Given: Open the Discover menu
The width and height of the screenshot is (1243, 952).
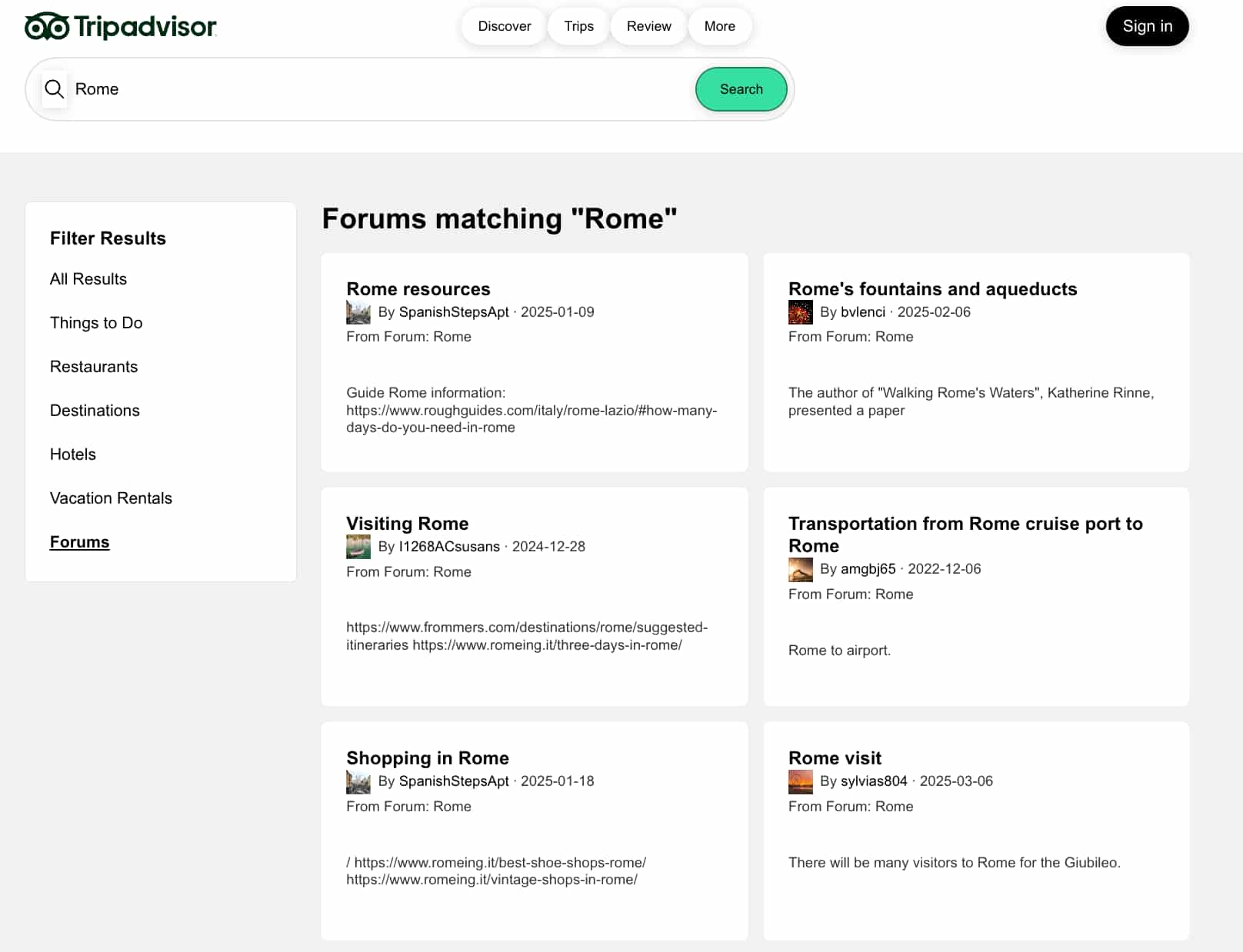Looking at the screenshot, I should click(505, 26).
